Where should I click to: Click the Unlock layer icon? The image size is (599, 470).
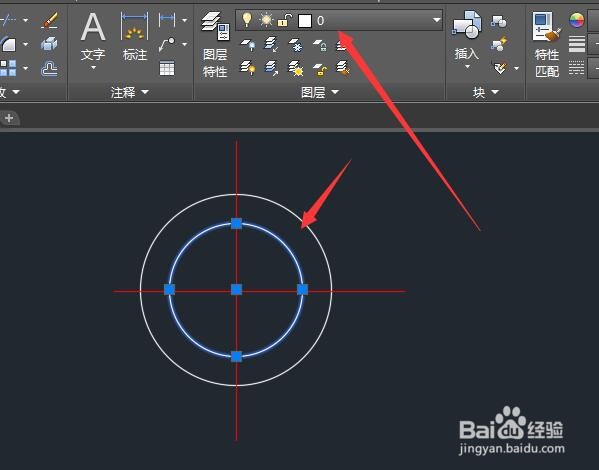319,69
